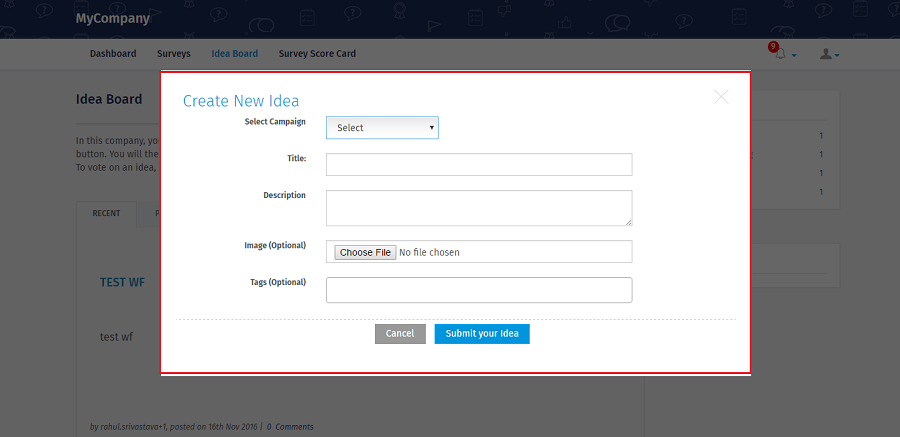The height and width of the screenshot is (437, 900).
Task: Click the Idea Board page heading
Action: pyautogui.click(x=109, y=99)
